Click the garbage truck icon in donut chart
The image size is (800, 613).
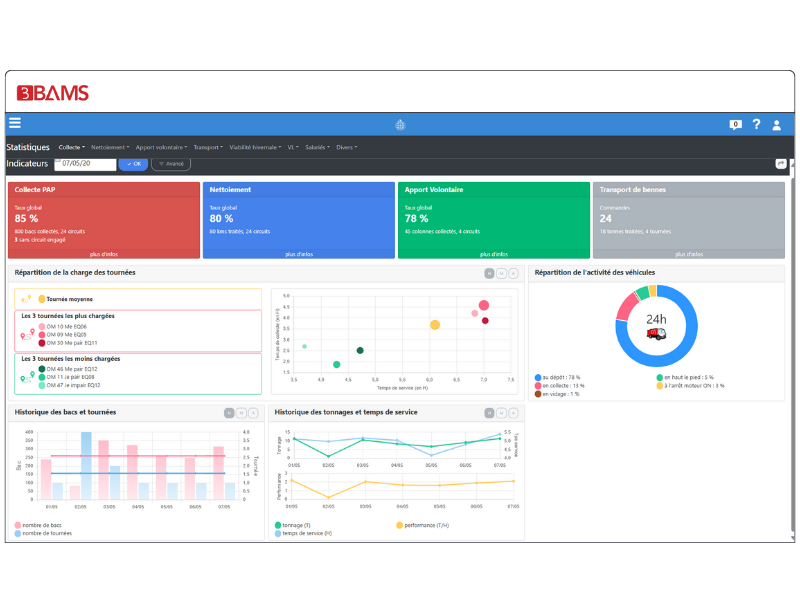[656, 332]
